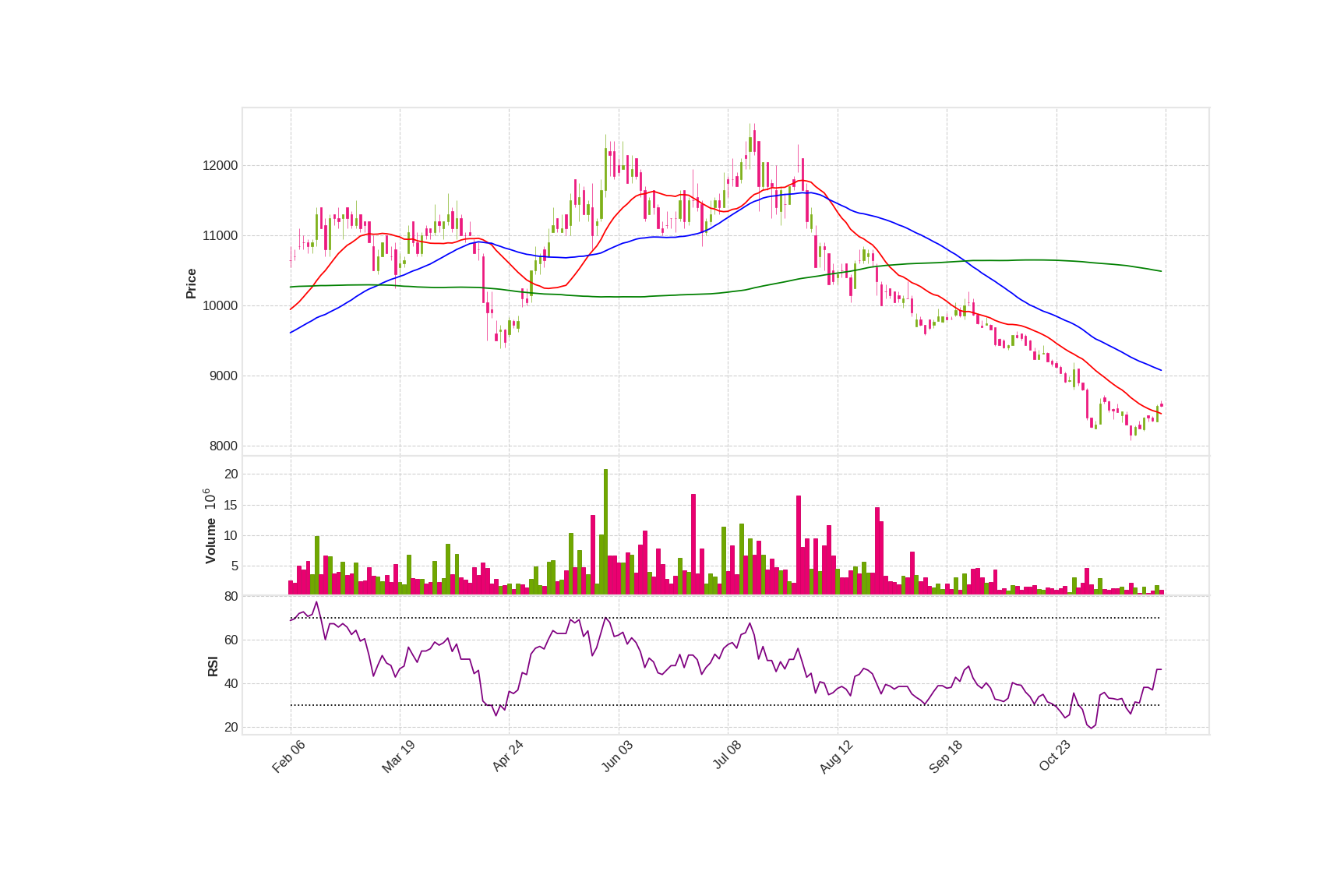Screen dimensions: 1344x896
Task: Click the volume tick label 20
Action: click(x=231, y=474)
